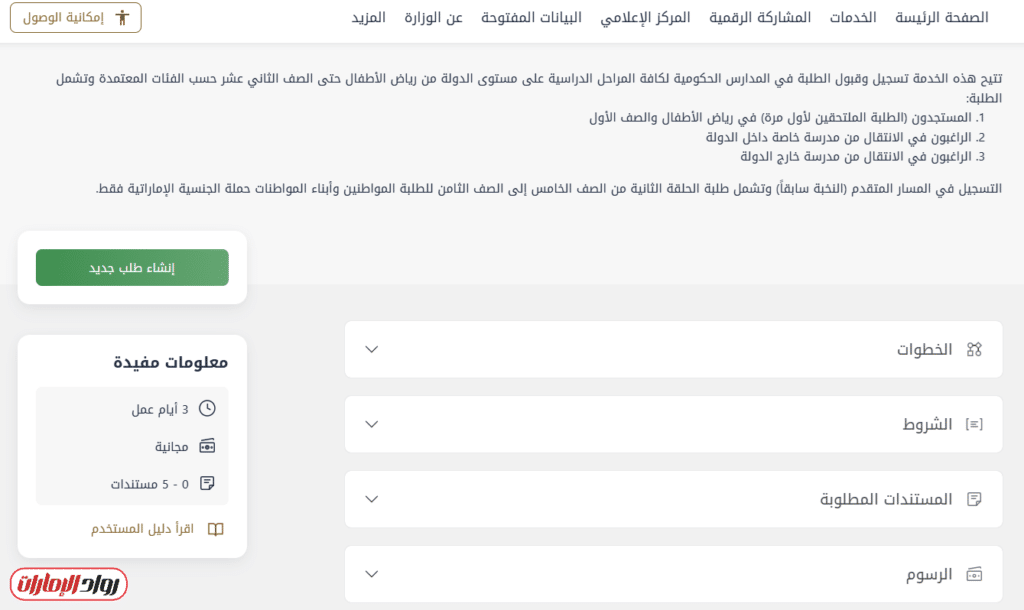Screen dimensions: 1024x610
Task: Click the رواد الإمارات logo
Action: point(69,584)
